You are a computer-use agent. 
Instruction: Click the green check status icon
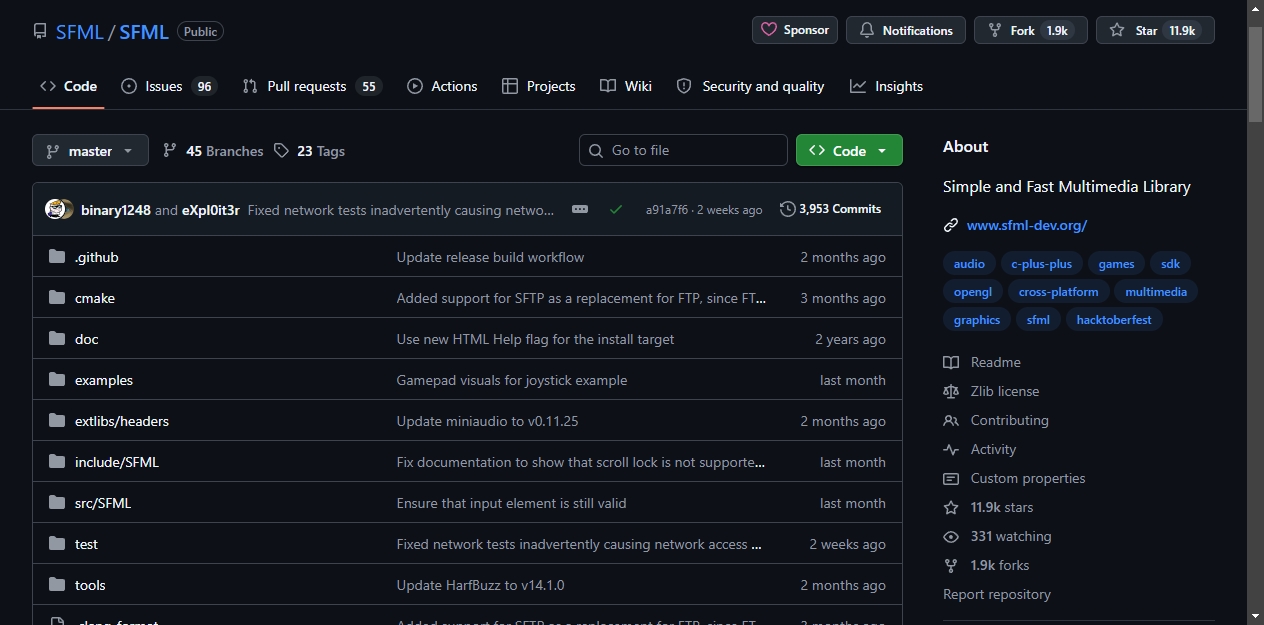616,209
